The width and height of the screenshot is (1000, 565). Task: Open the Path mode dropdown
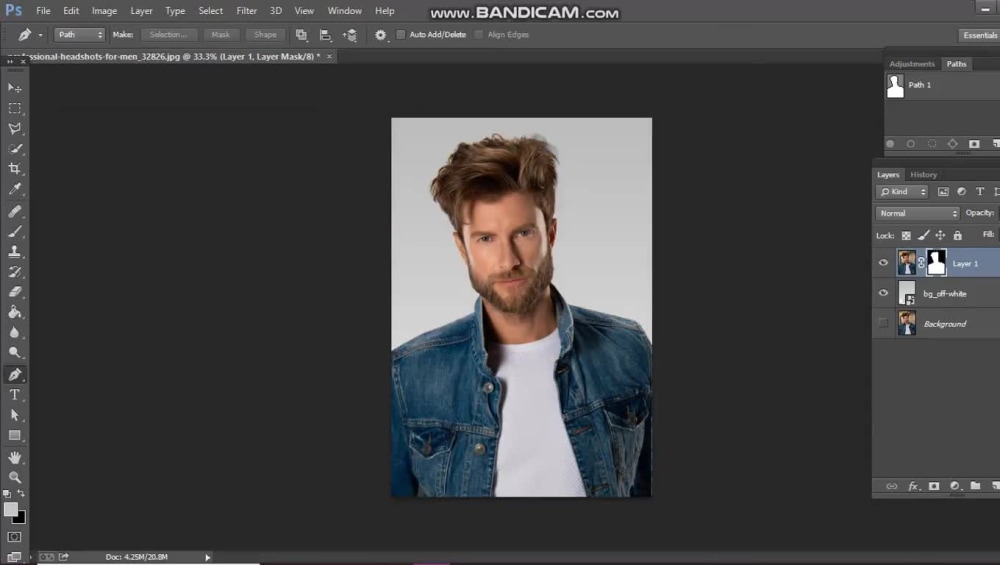pos(80,34)
